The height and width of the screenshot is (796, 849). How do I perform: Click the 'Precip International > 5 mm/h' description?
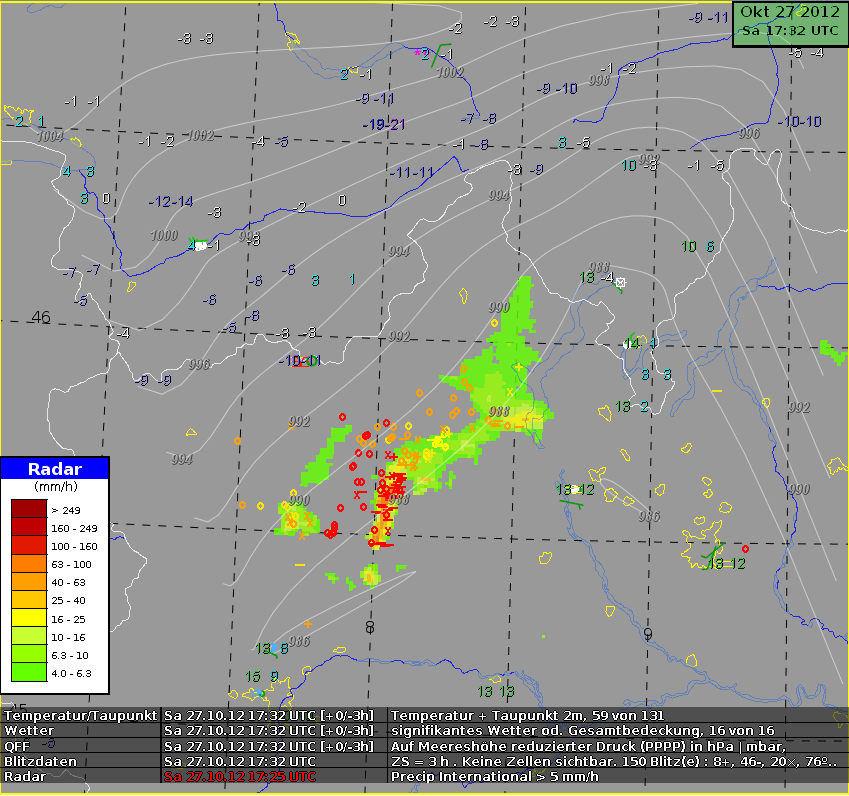pos(495,776)
